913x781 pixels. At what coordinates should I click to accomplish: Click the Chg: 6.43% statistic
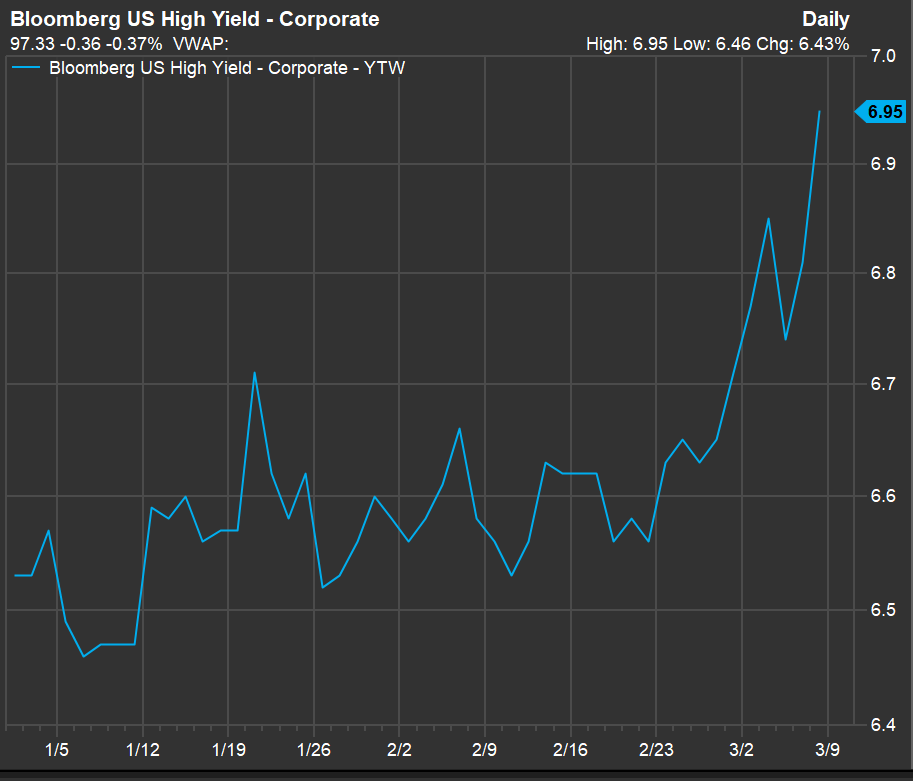tap(802, 44)
